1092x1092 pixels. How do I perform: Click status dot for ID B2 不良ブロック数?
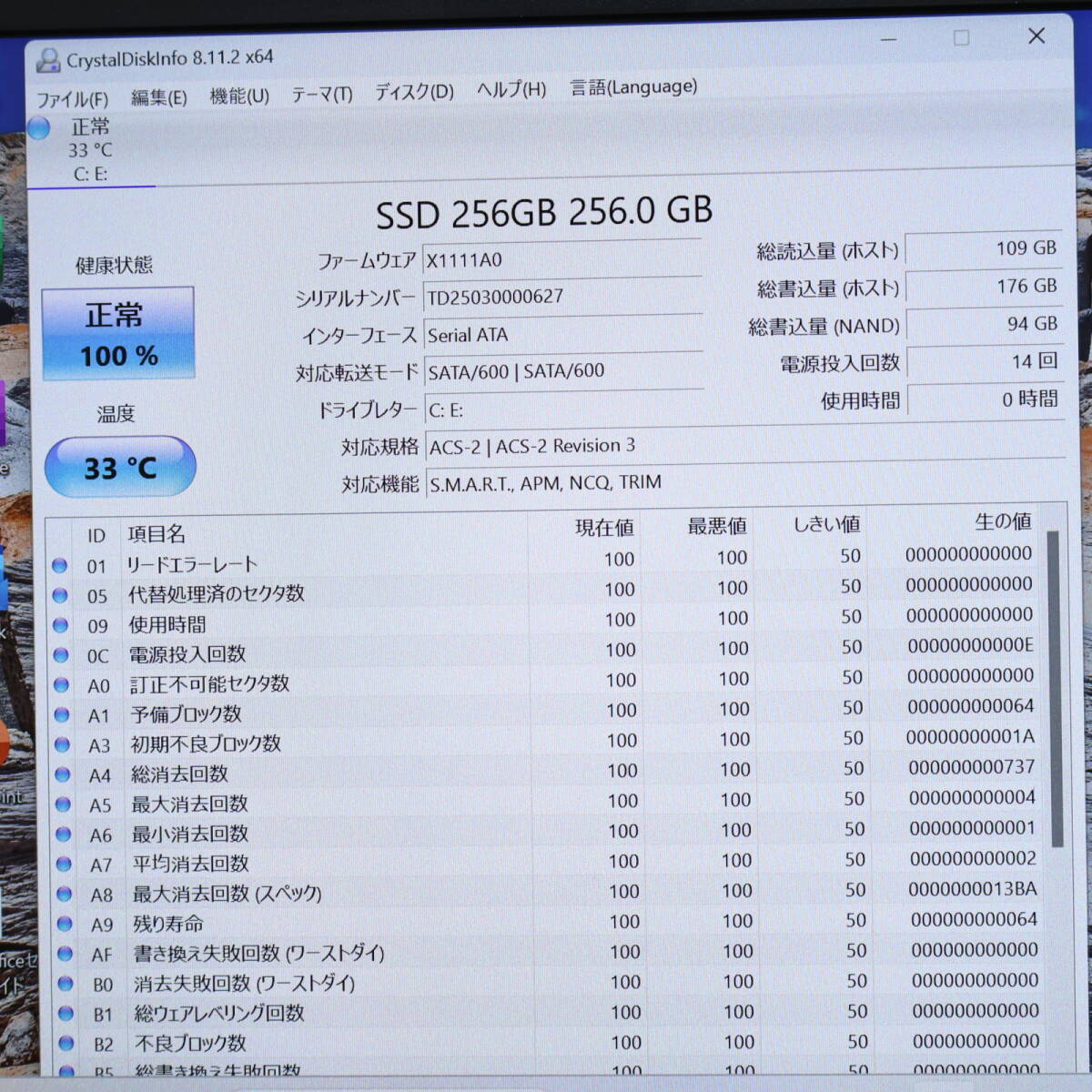[66, 1043]
